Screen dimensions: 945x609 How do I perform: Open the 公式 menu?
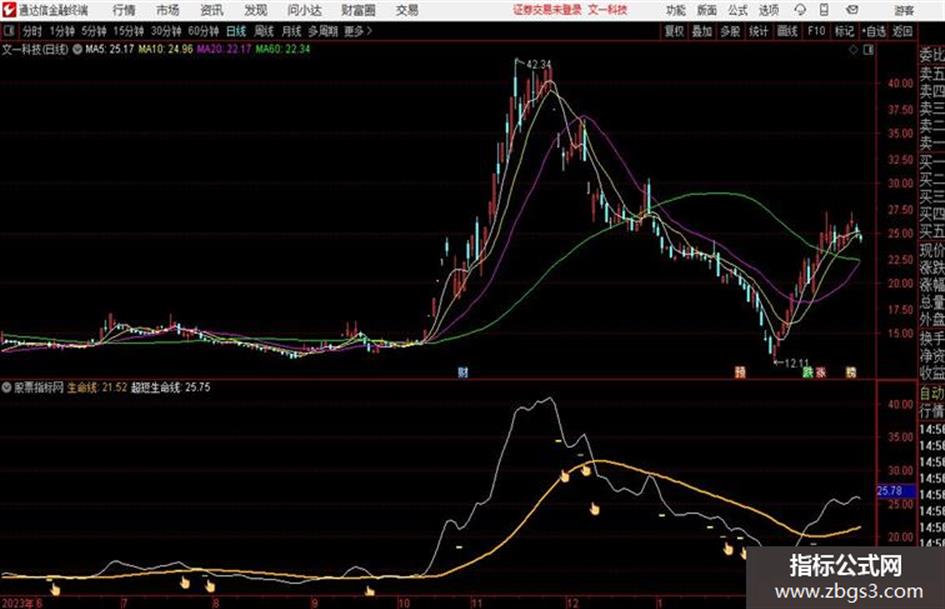coord(738,10)
